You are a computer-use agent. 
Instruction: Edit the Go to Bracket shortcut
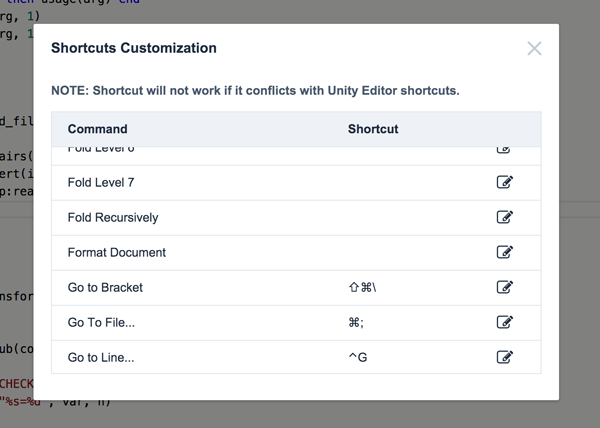(x=504, y=287)
